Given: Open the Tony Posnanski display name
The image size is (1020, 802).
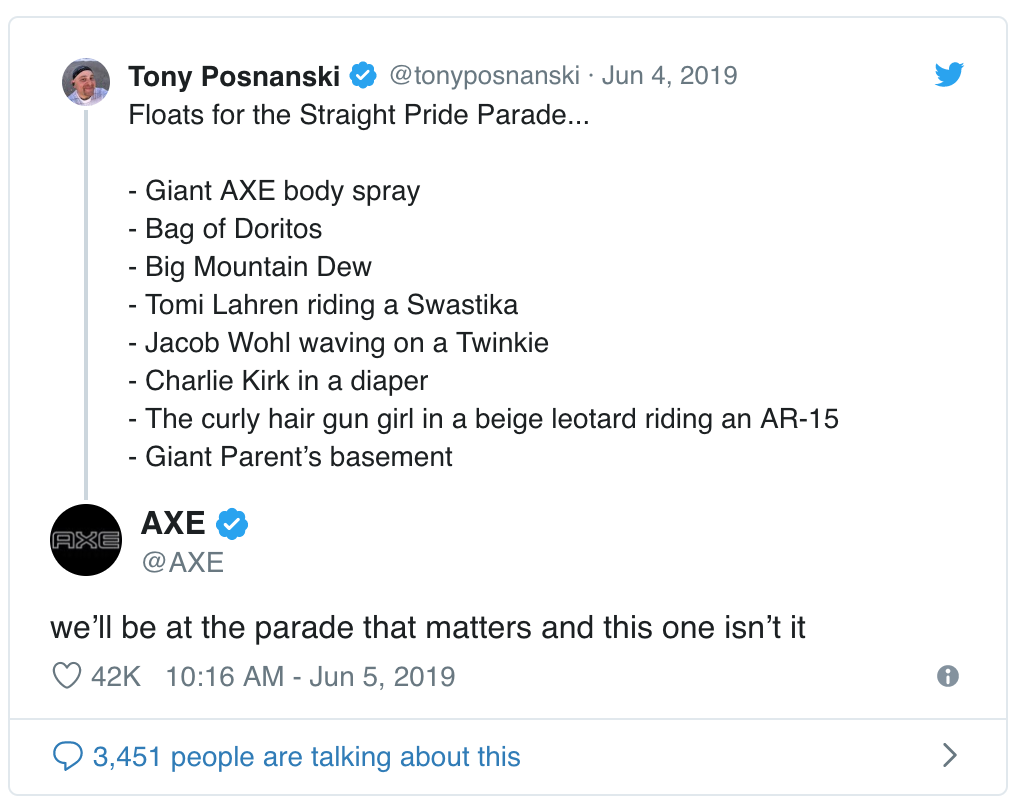Looking at the screenshot, I should coord(234,76).
